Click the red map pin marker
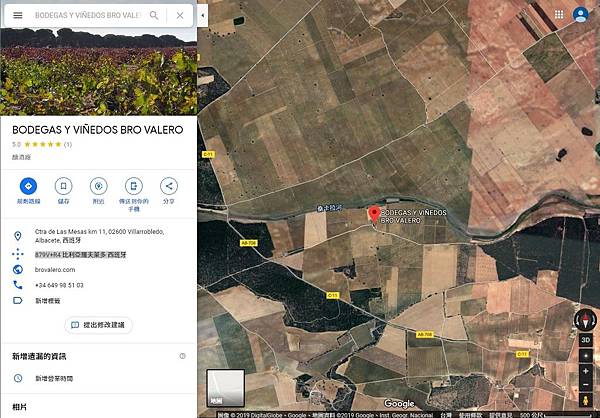Image resolution: width=600 pixels, height=418 pixels. click(374, 214)
